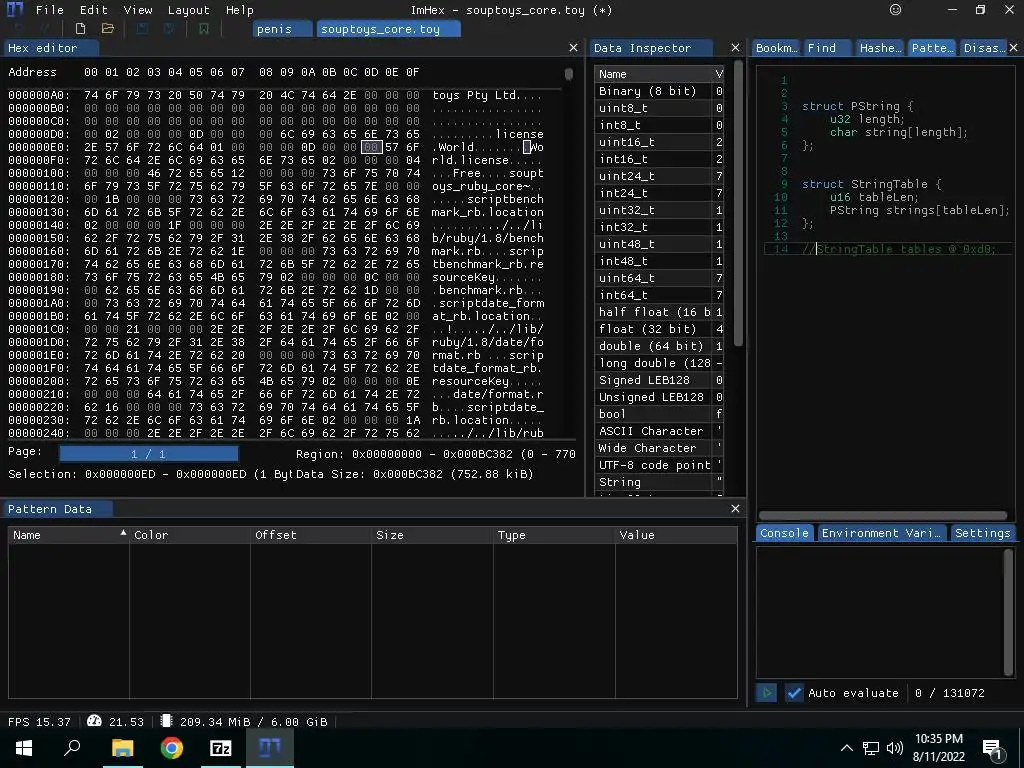The width and height of the screenshot is (1024, 768).
Task: Click the Size column header
Action: coord(432,535)
